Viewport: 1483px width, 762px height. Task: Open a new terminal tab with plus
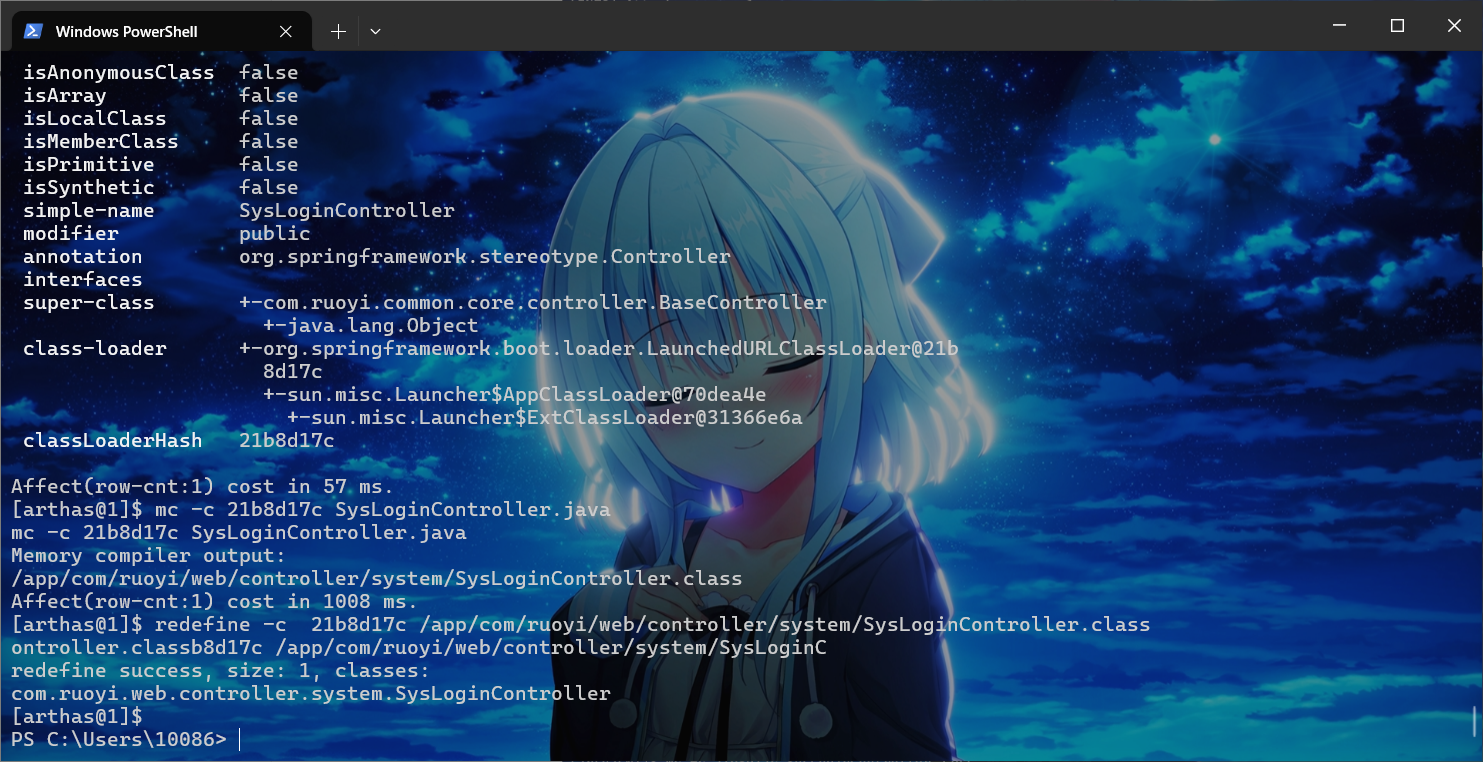pos(338,31)
